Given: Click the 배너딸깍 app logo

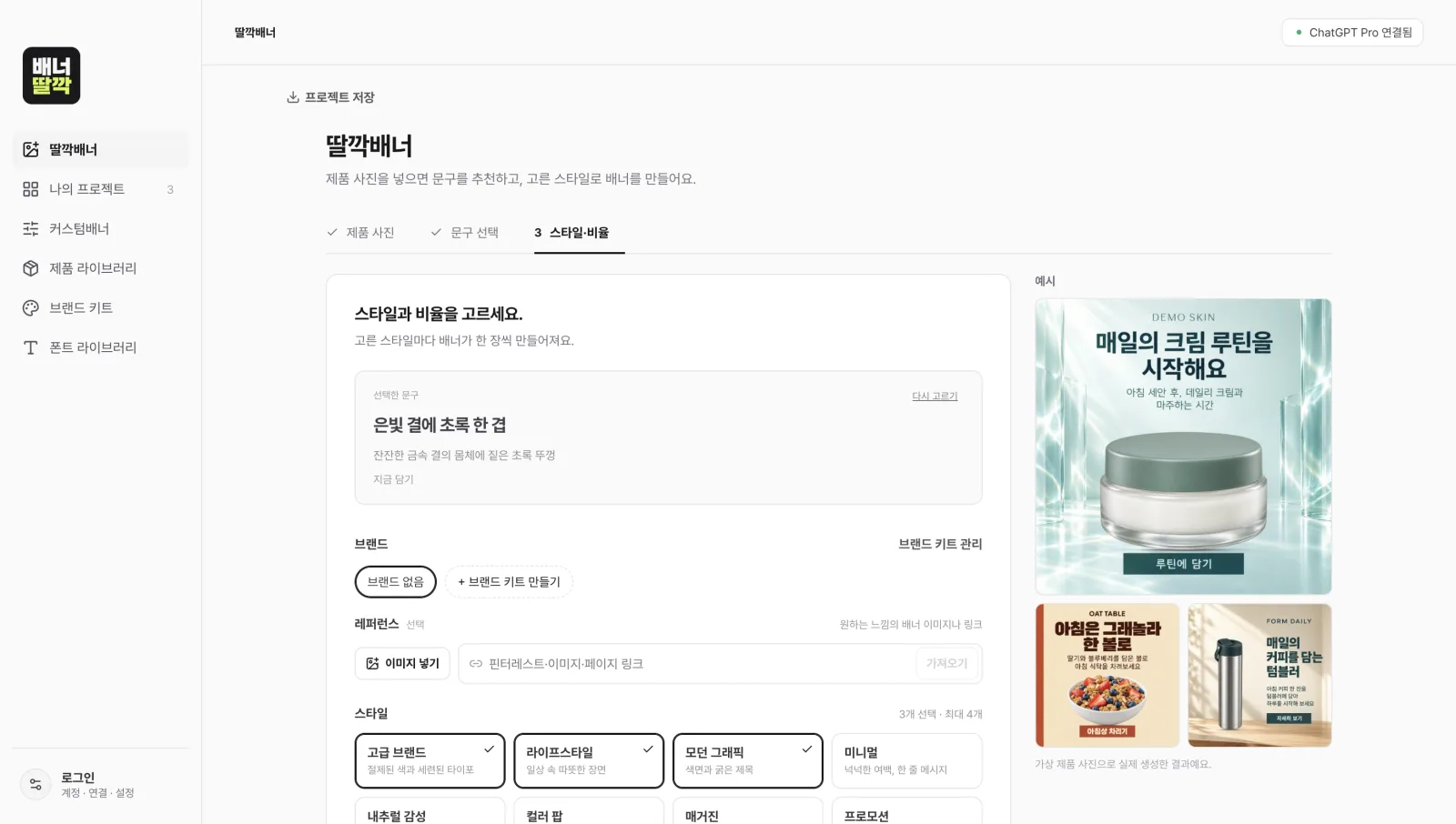Looking at the screenshot, I should pyautogui.click(x=51, y=75).
